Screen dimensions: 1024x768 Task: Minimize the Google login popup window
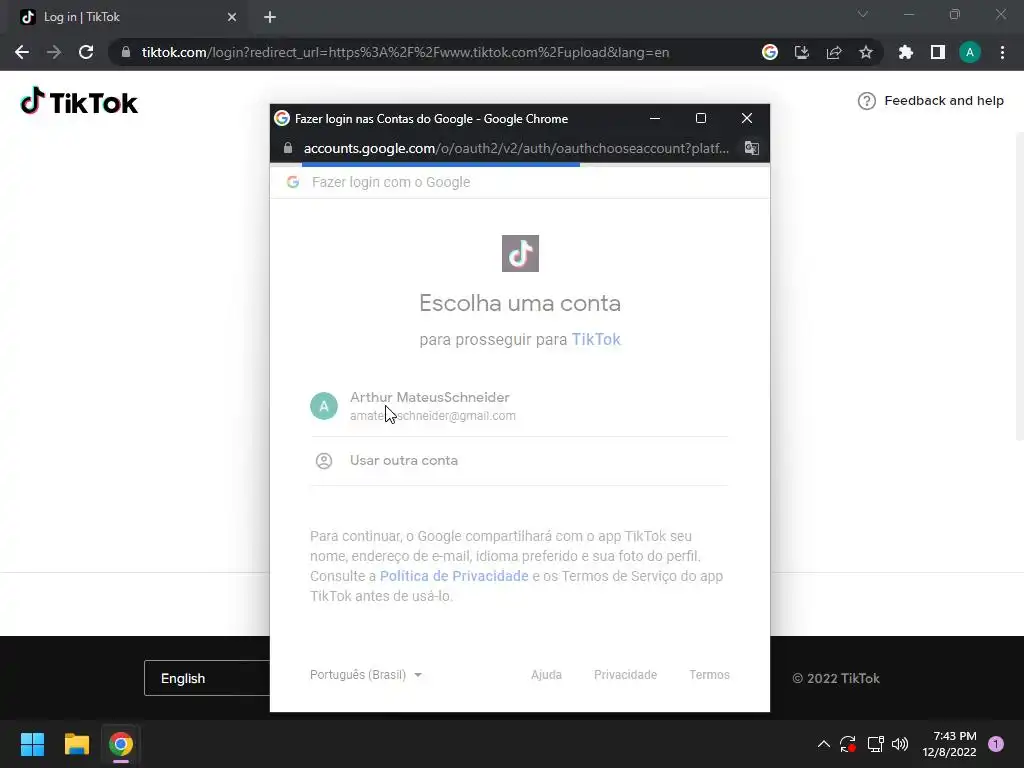[x=655, y=118]
